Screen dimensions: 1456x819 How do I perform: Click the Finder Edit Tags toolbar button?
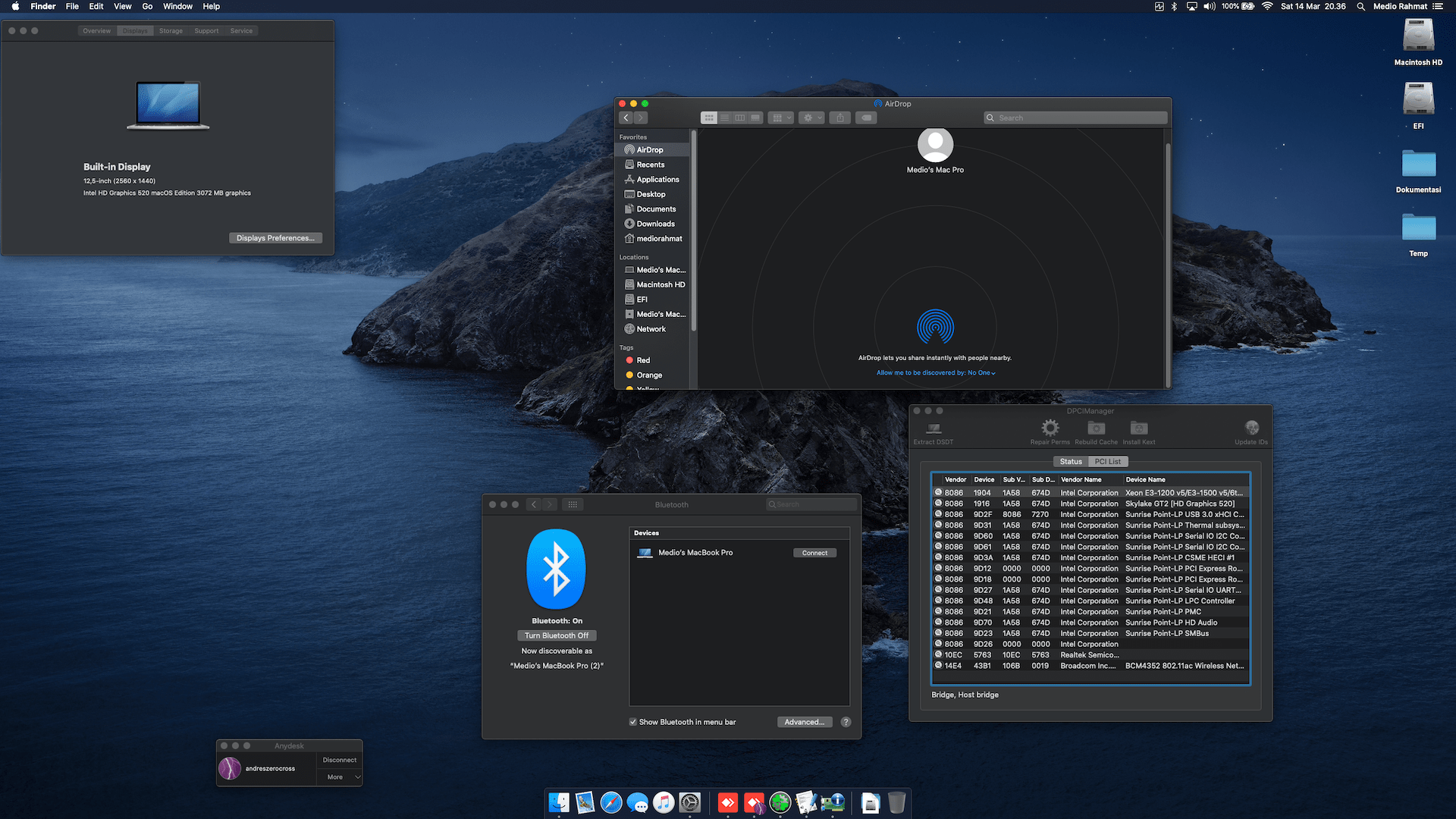(866, 118)
